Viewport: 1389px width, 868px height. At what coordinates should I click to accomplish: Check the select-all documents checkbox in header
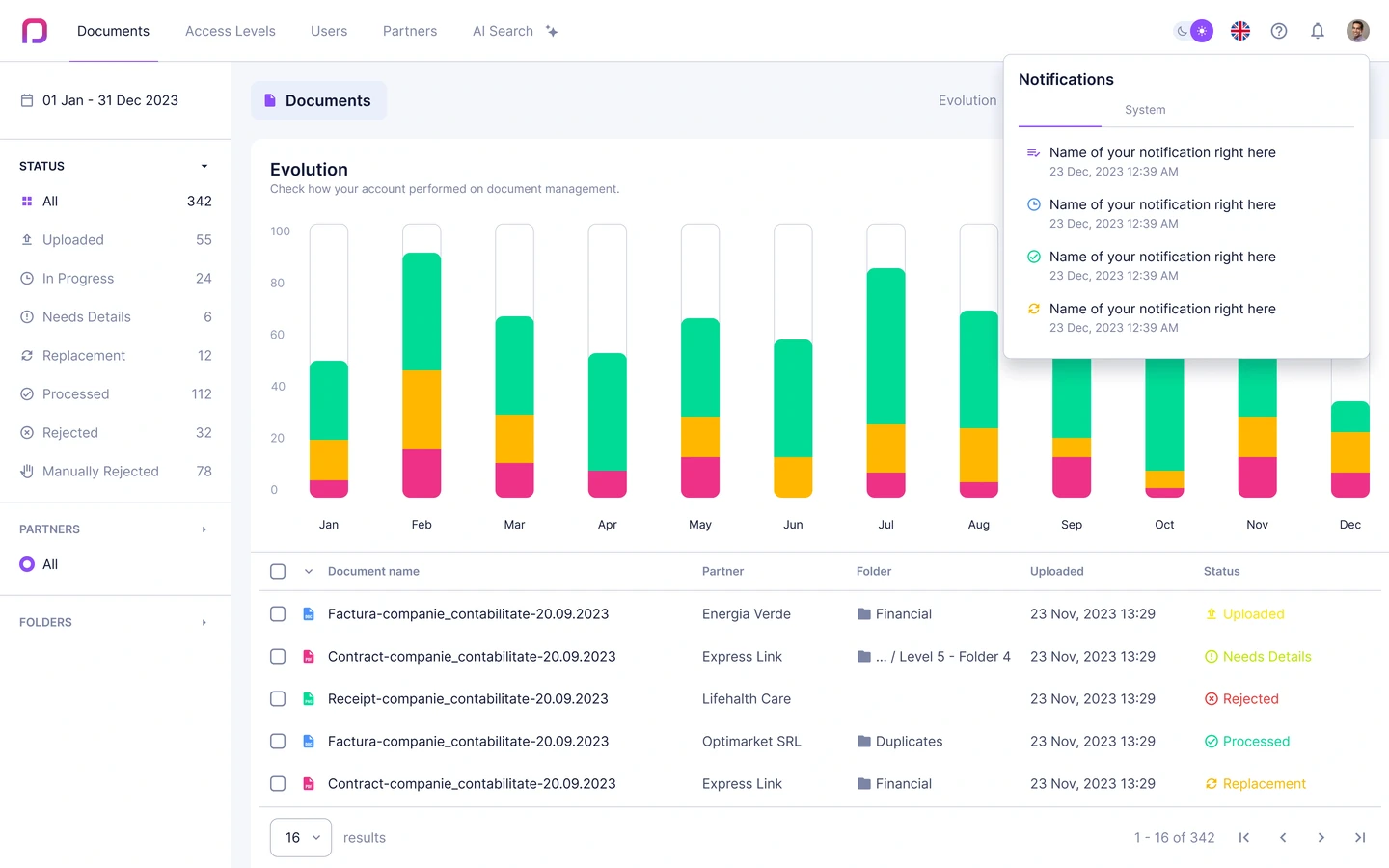[x=278, y=572]
